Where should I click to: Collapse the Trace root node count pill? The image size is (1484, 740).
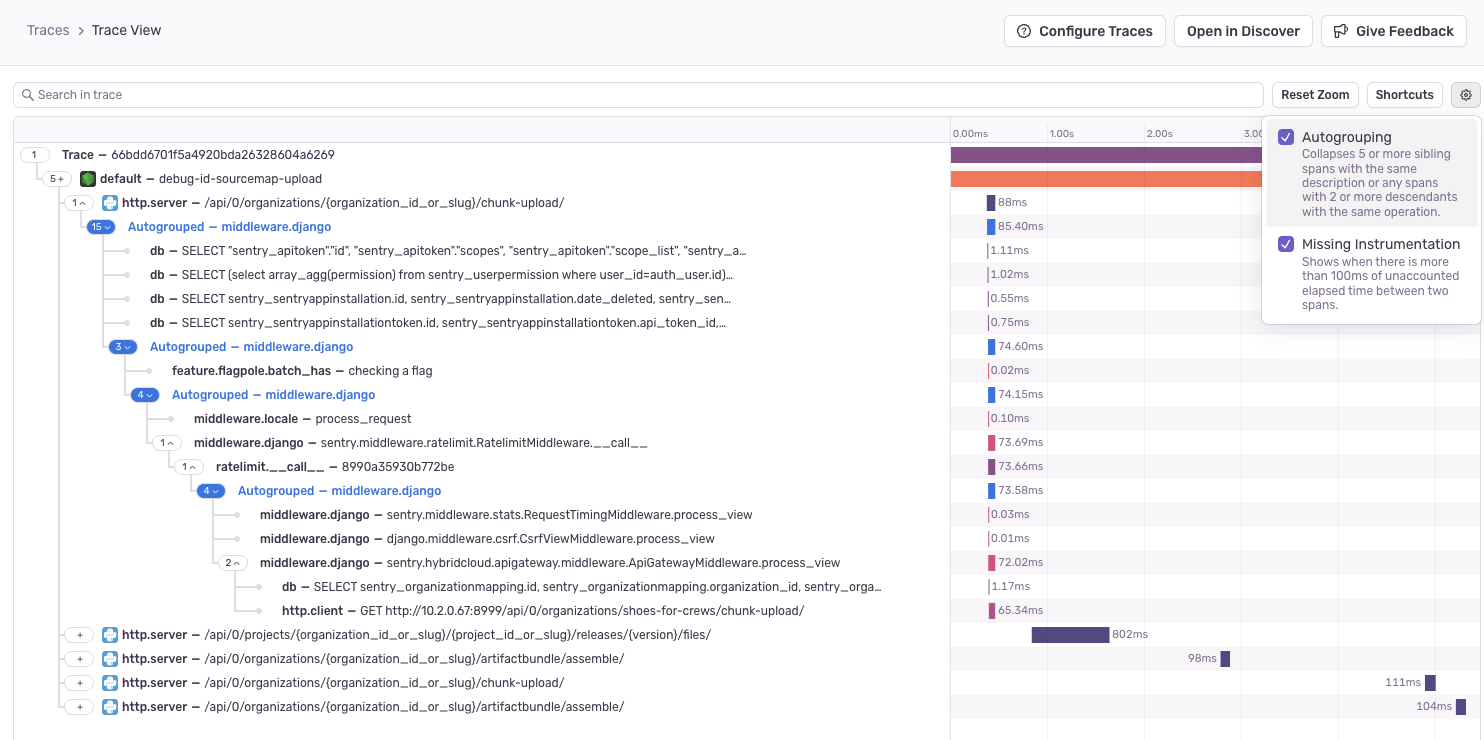(x=34, y=155)
